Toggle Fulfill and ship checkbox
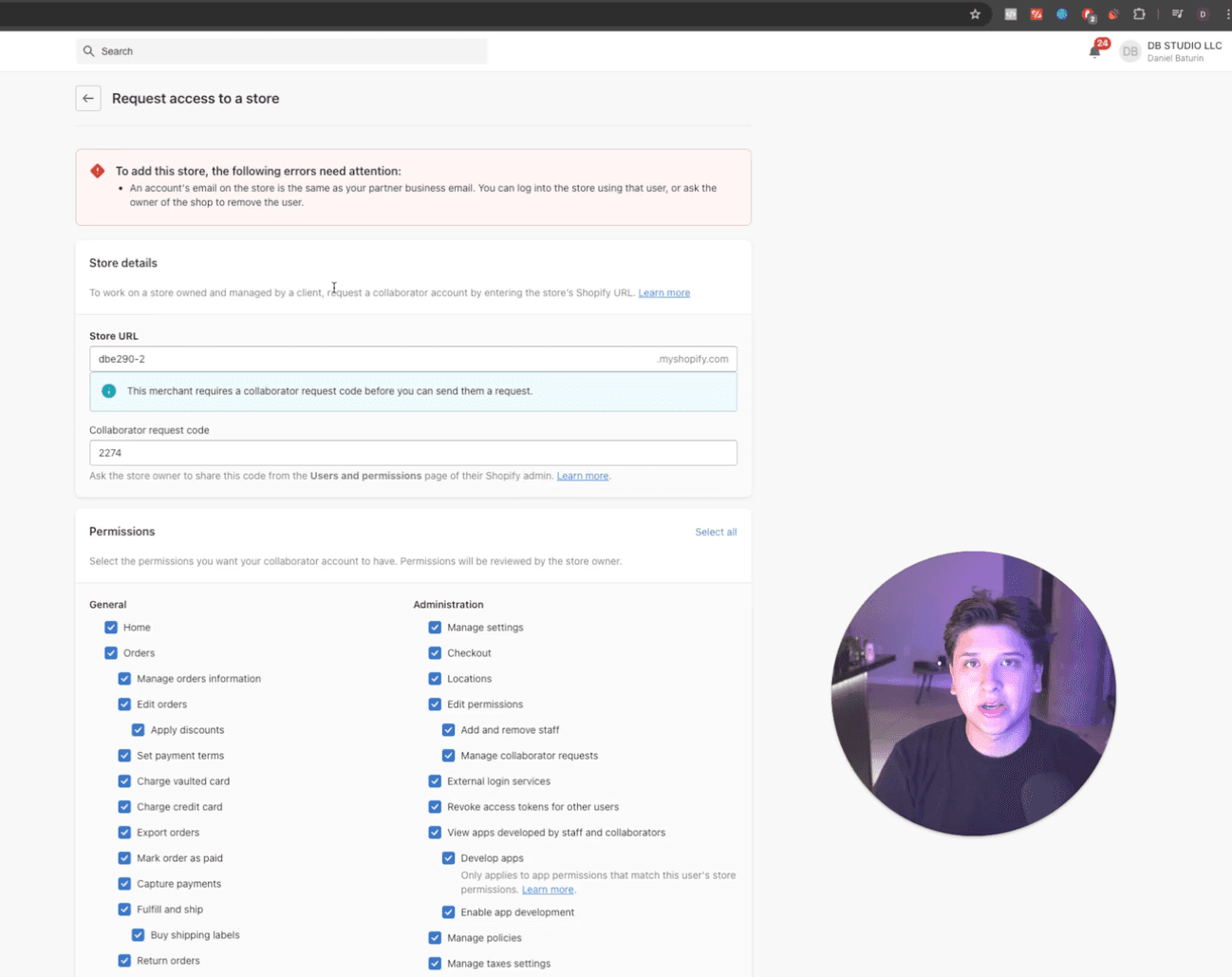This screenshot has height=977, width=1232. point(124,910)
